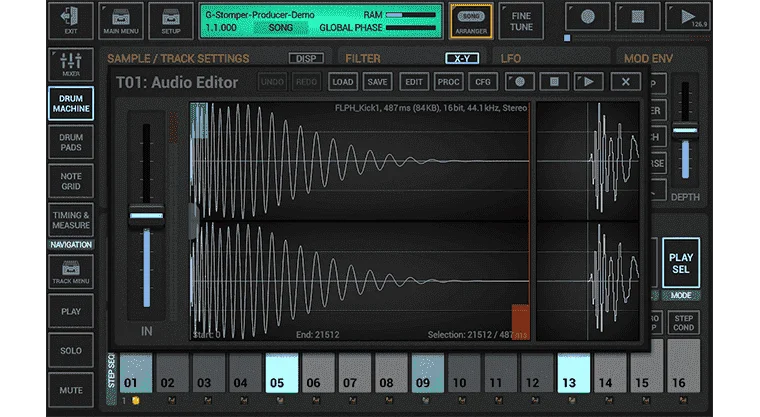Open Timing & Measure settings
760x417 pixels.
71,220
